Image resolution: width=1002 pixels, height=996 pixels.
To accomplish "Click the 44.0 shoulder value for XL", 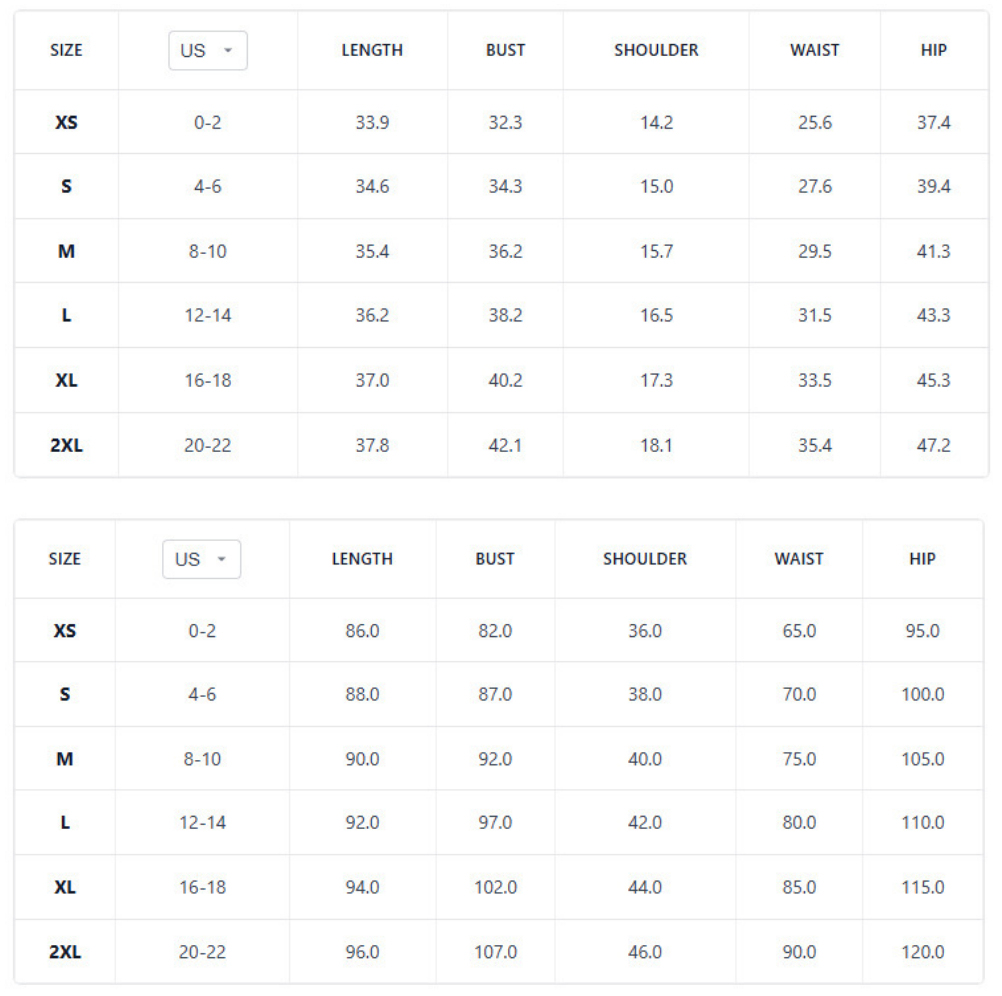I will [x=644, y=887].
